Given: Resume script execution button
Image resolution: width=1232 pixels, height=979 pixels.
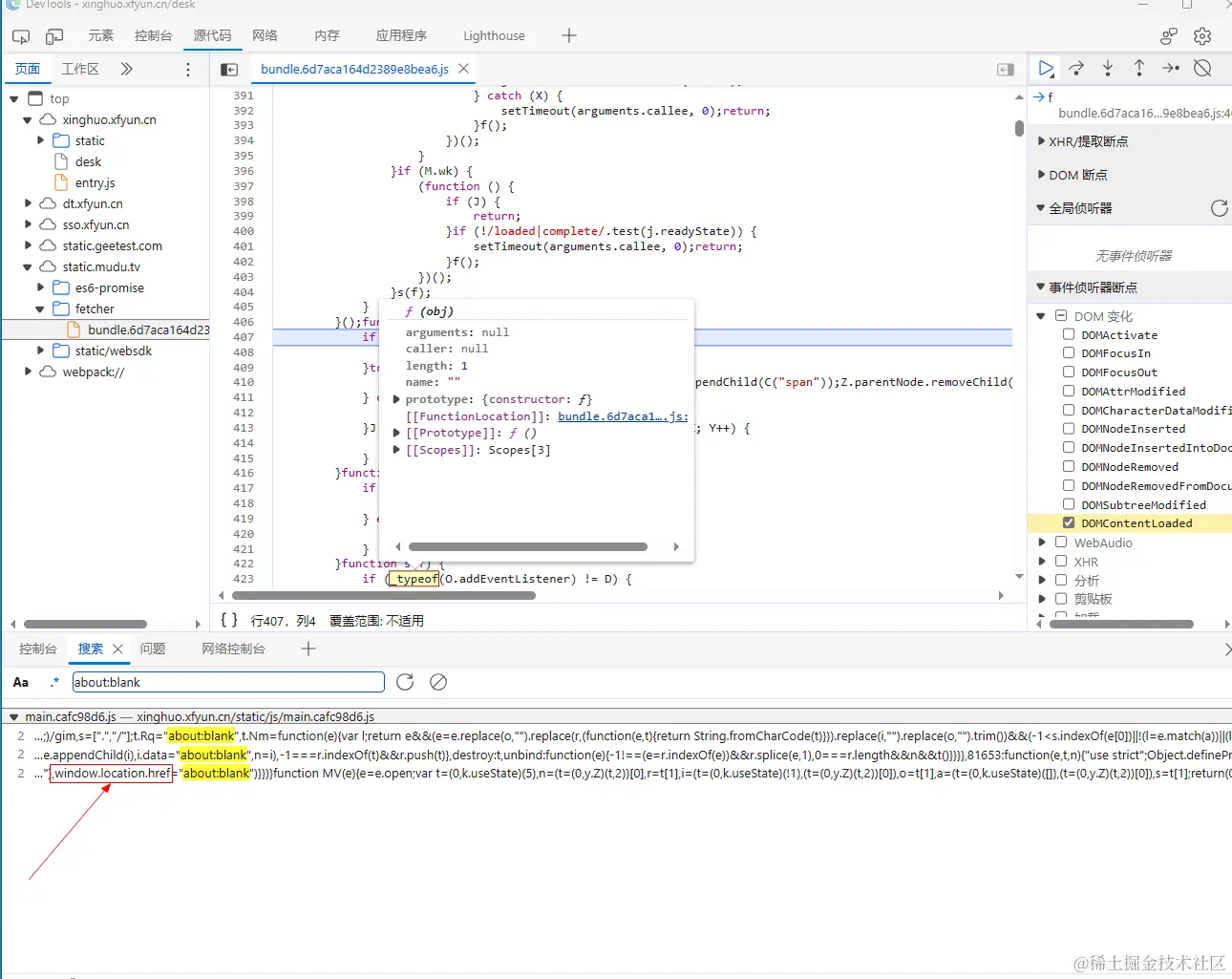Looking at the screenshot, I should pos(1046,68).
